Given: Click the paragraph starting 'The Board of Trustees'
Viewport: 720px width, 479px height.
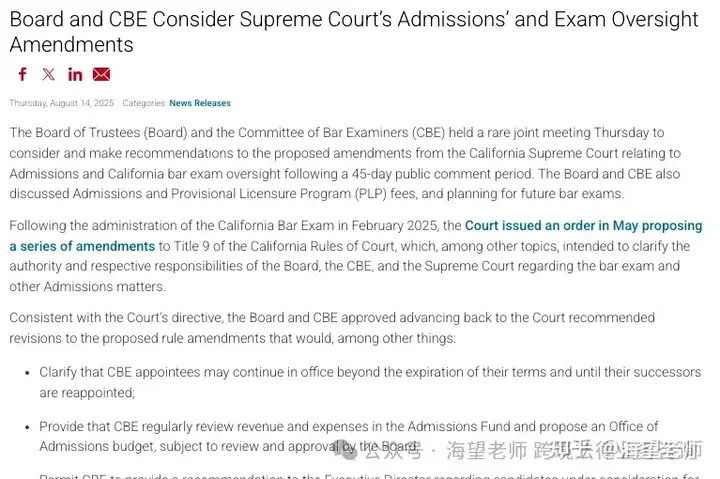Looking at the screenshot, I should point(345,163).
